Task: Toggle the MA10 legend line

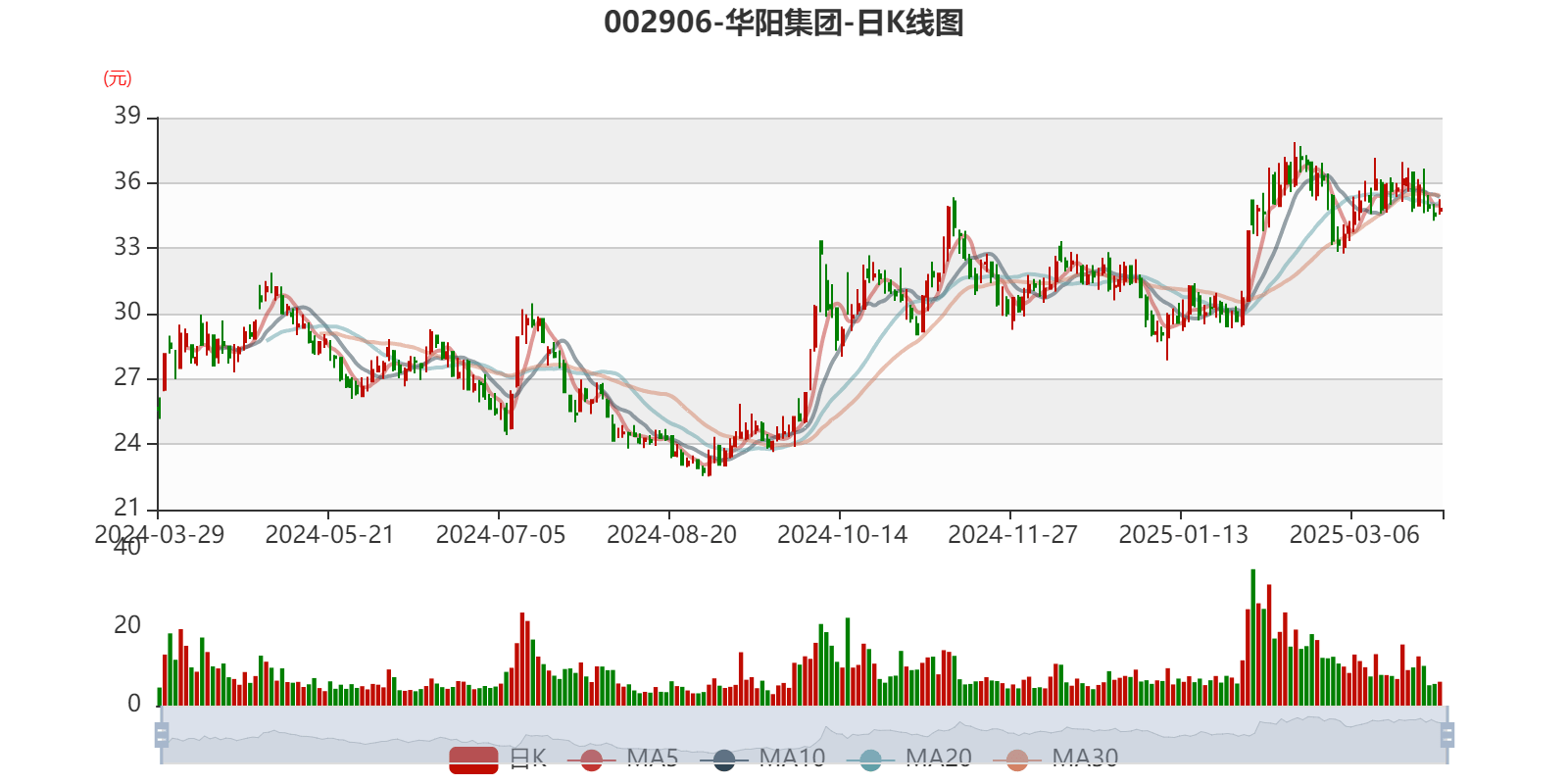Action: [x=762, y=759]
